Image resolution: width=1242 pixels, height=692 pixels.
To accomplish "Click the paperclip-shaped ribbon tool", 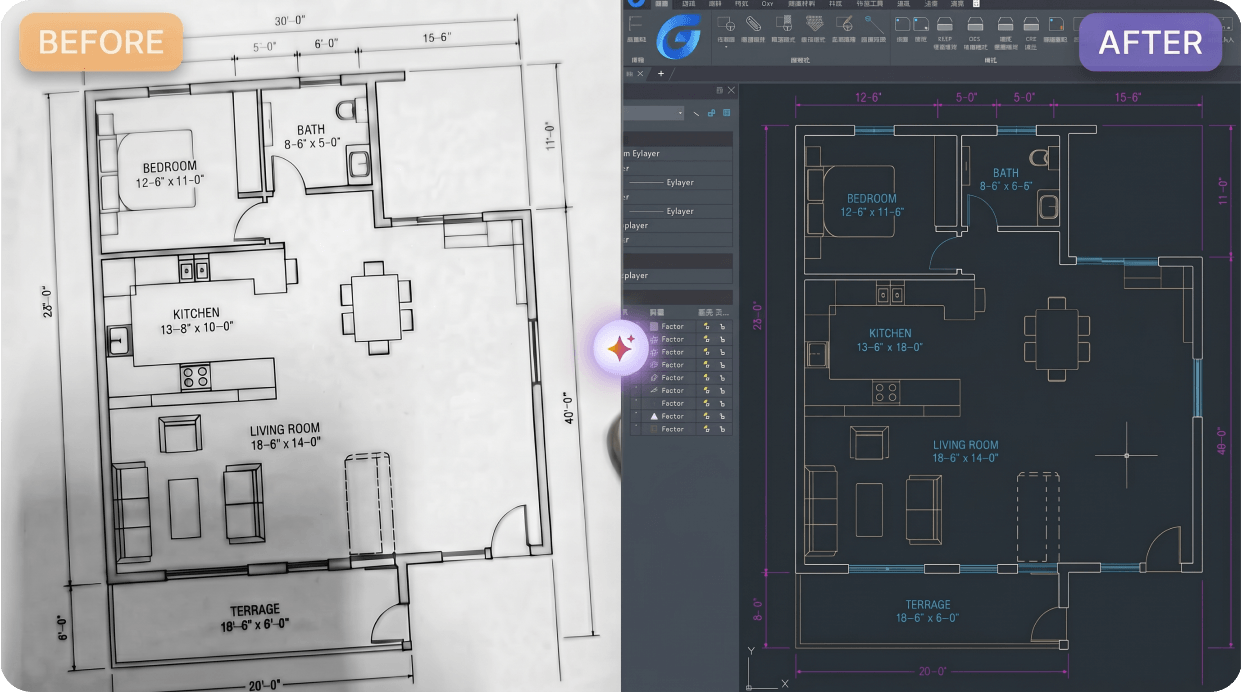I will coord(753,23).
